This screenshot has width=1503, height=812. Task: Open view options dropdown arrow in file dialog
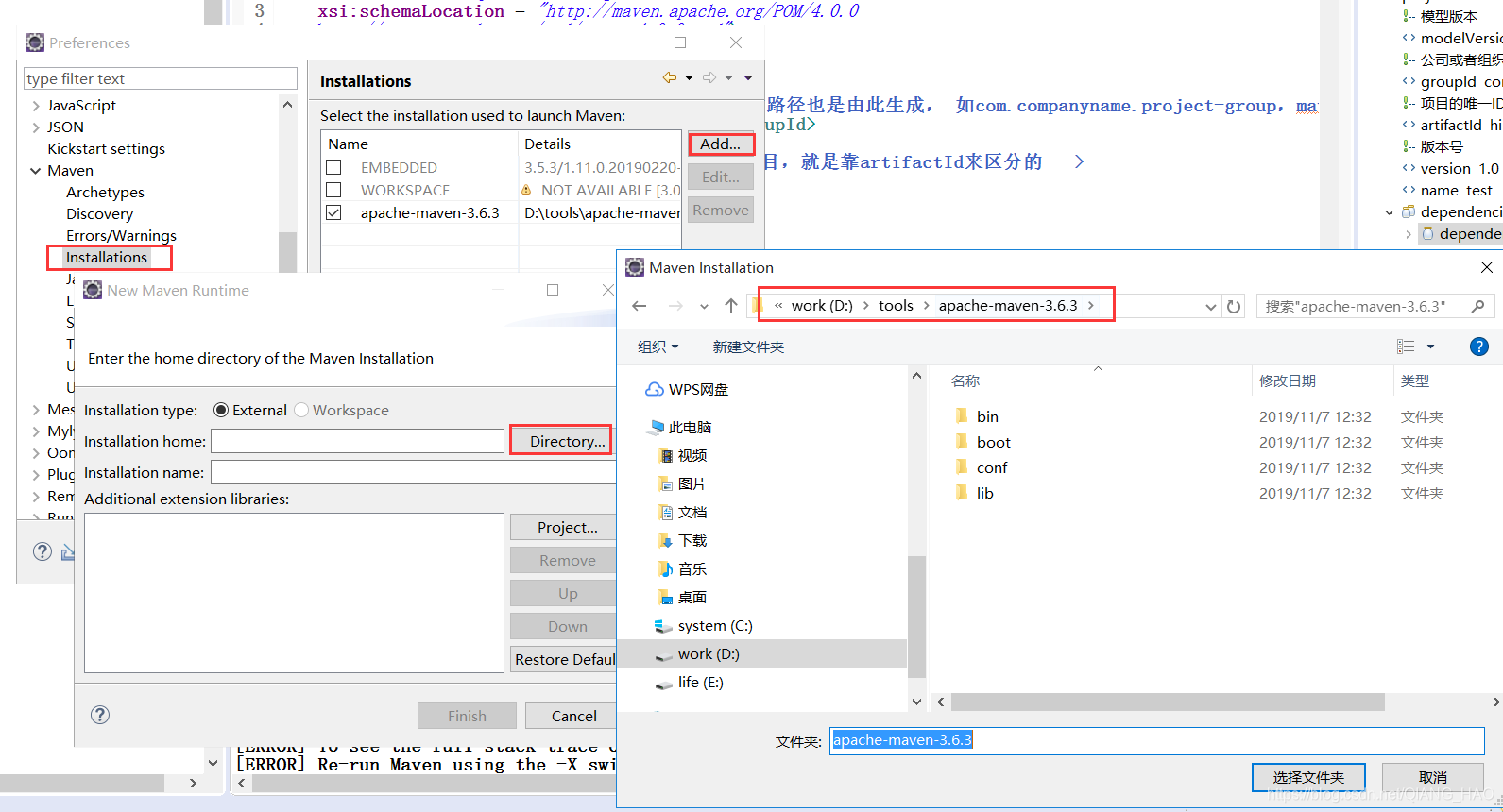point(1430,347)
